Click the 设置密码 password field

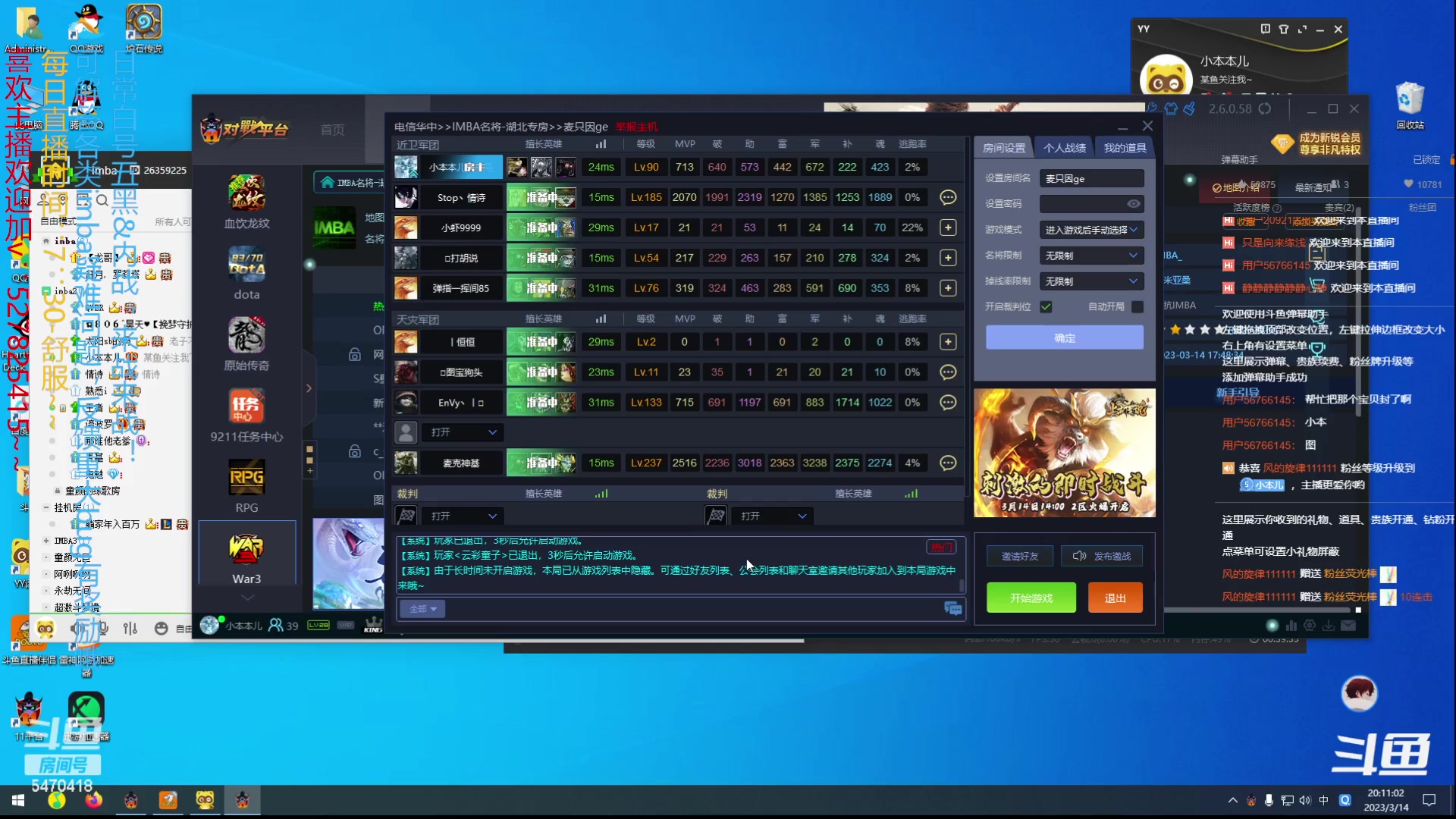click(1091, 203)
